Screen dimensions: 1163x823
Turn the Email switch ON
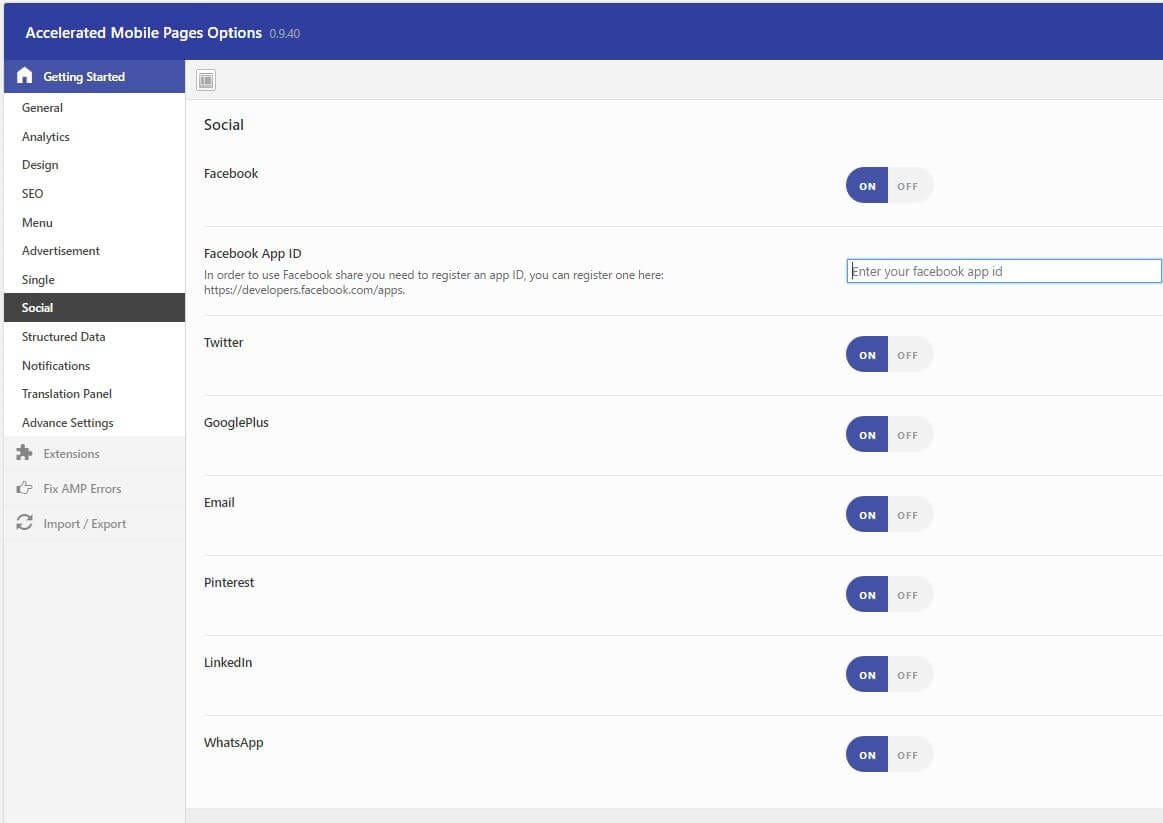[x=867, y=515]
